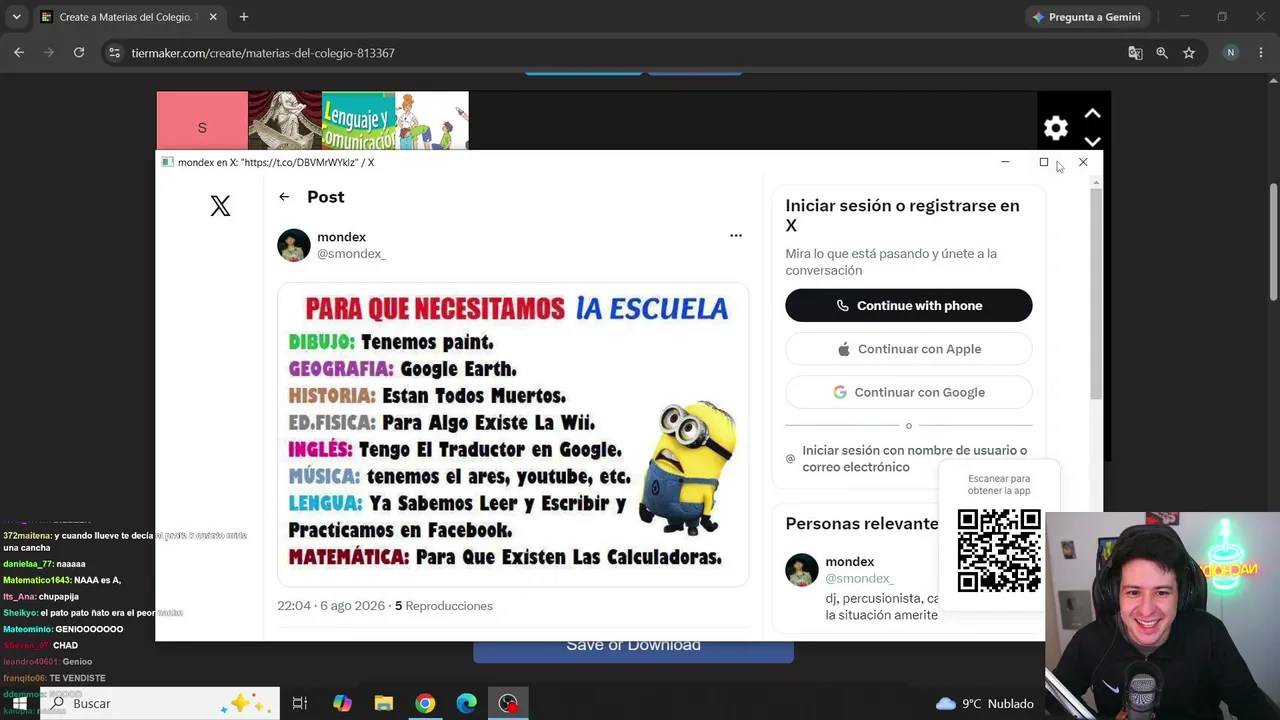Open OBS Studio on the taskbar
Image resolution: width=1280 pixels, height=720 pixels.
point(508,704)
